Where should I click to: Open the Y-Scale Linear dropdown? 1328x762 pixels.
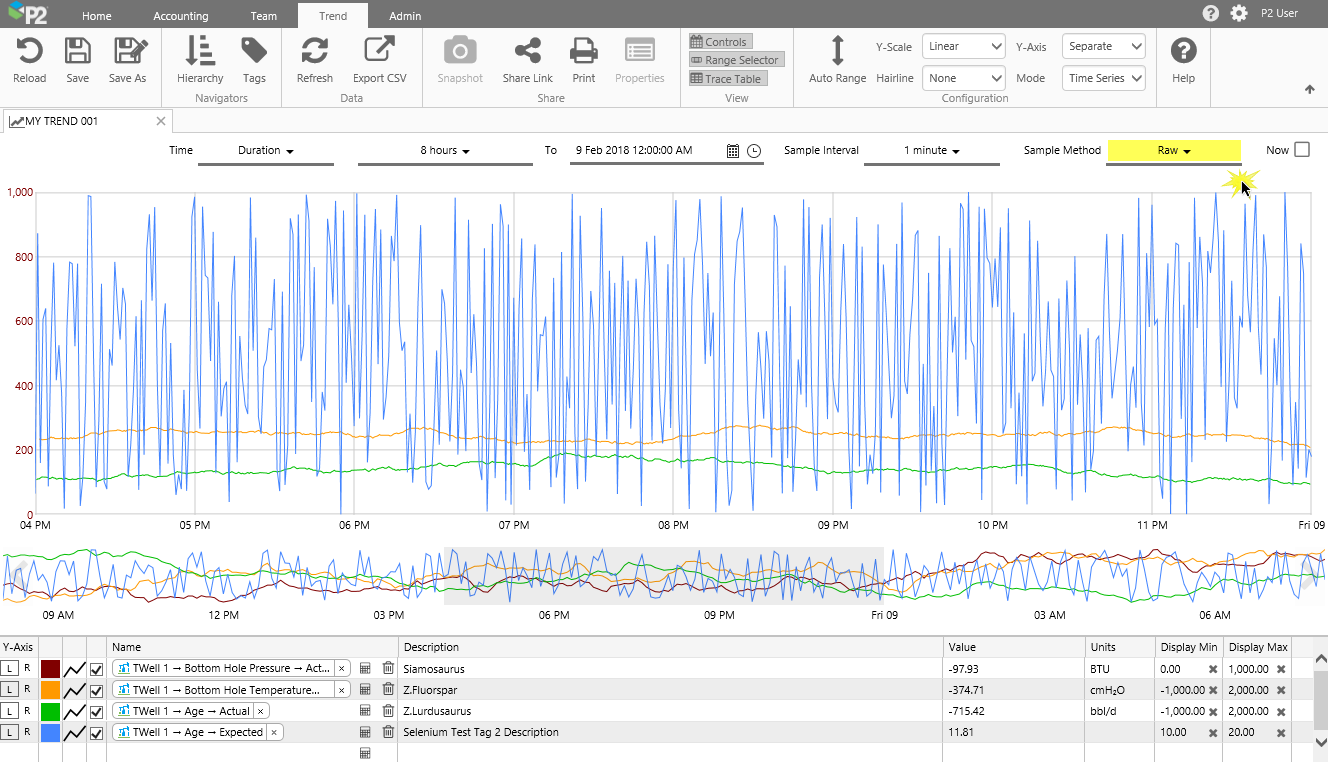963,46
